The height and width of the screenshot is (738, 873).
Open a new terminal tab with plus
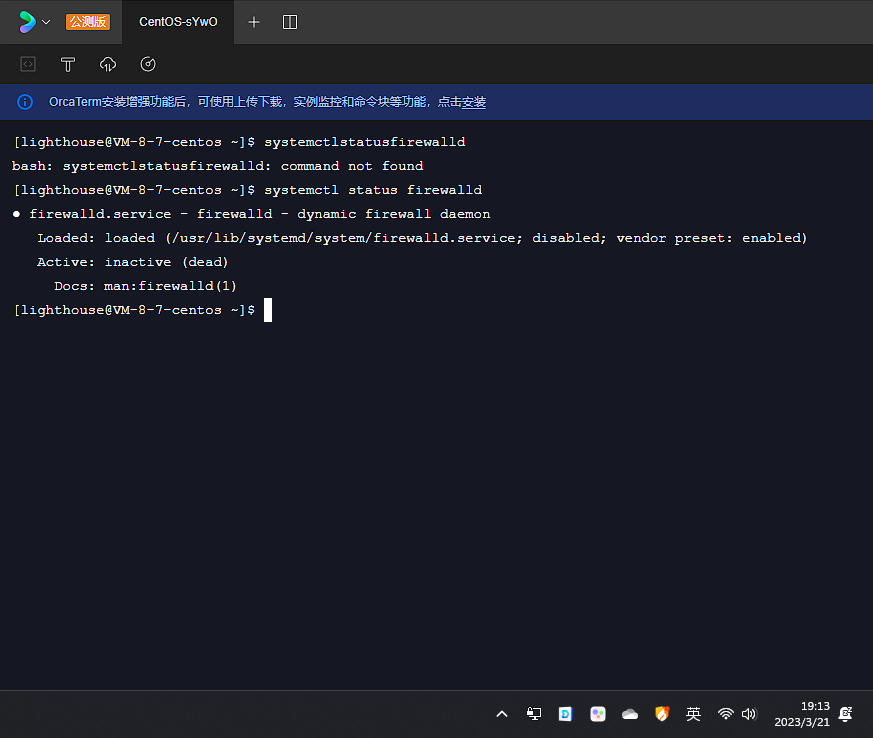tap(254, 22)
